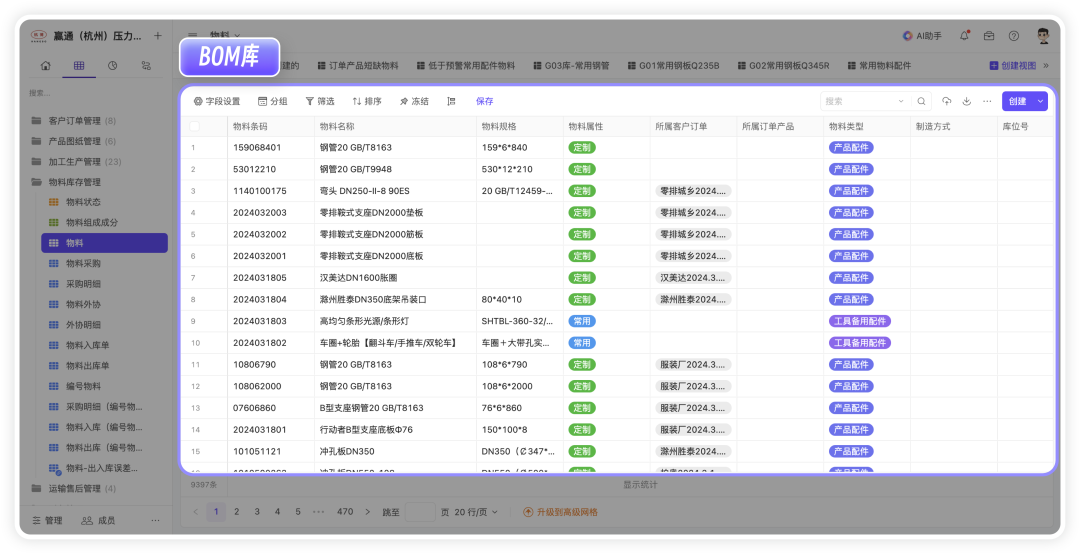The width and height of the screenshot is (1080, 554).
Task: Expand the 客户订单管理 folder
Action: [x=36, y=120]
